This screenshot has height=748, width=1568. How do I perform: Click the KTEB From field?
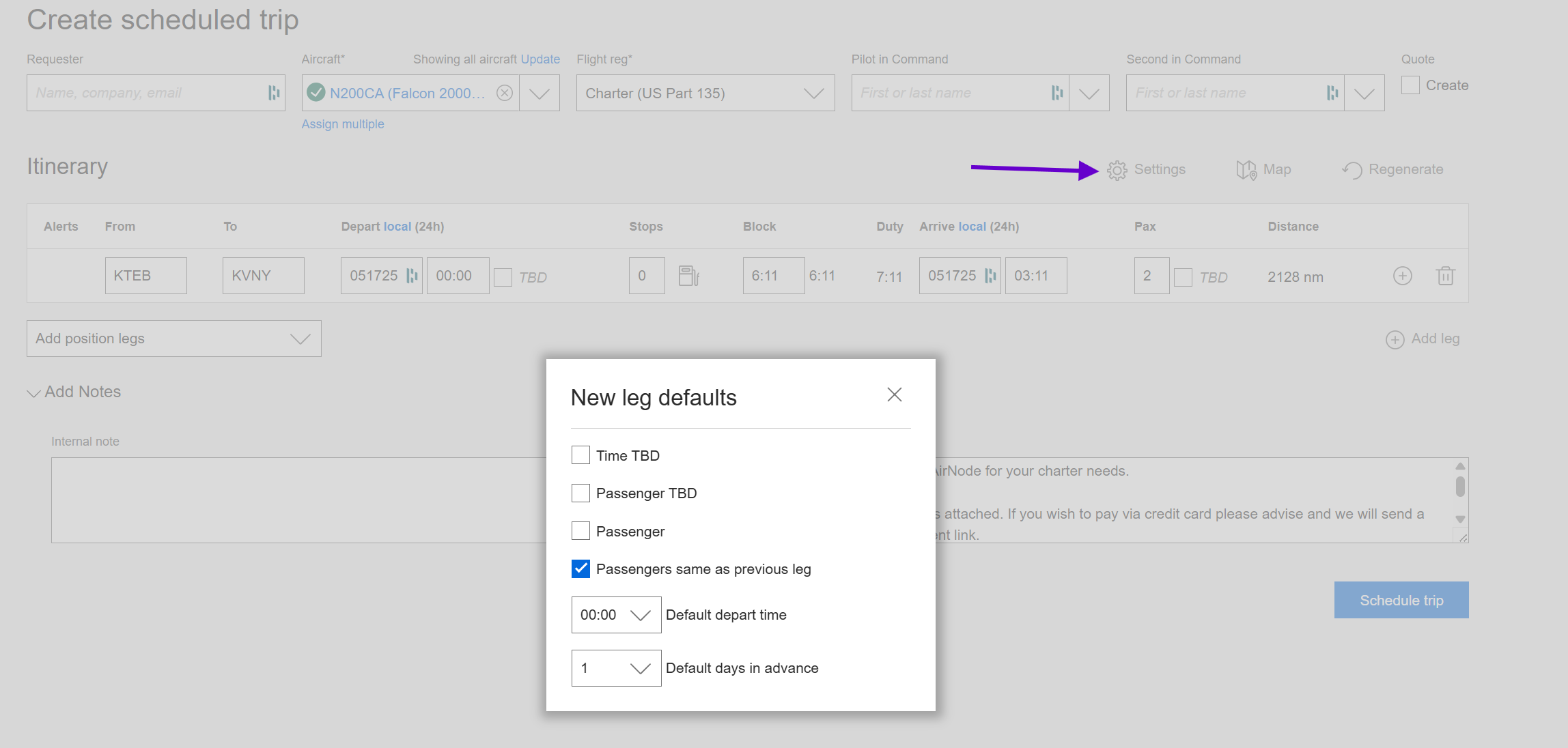tap(146, 276)
